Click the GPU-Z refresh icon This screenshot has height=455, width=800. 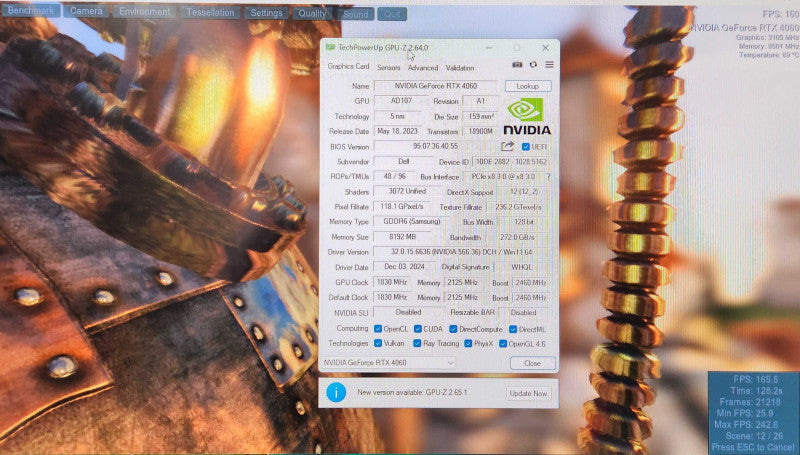pos(533,65)
